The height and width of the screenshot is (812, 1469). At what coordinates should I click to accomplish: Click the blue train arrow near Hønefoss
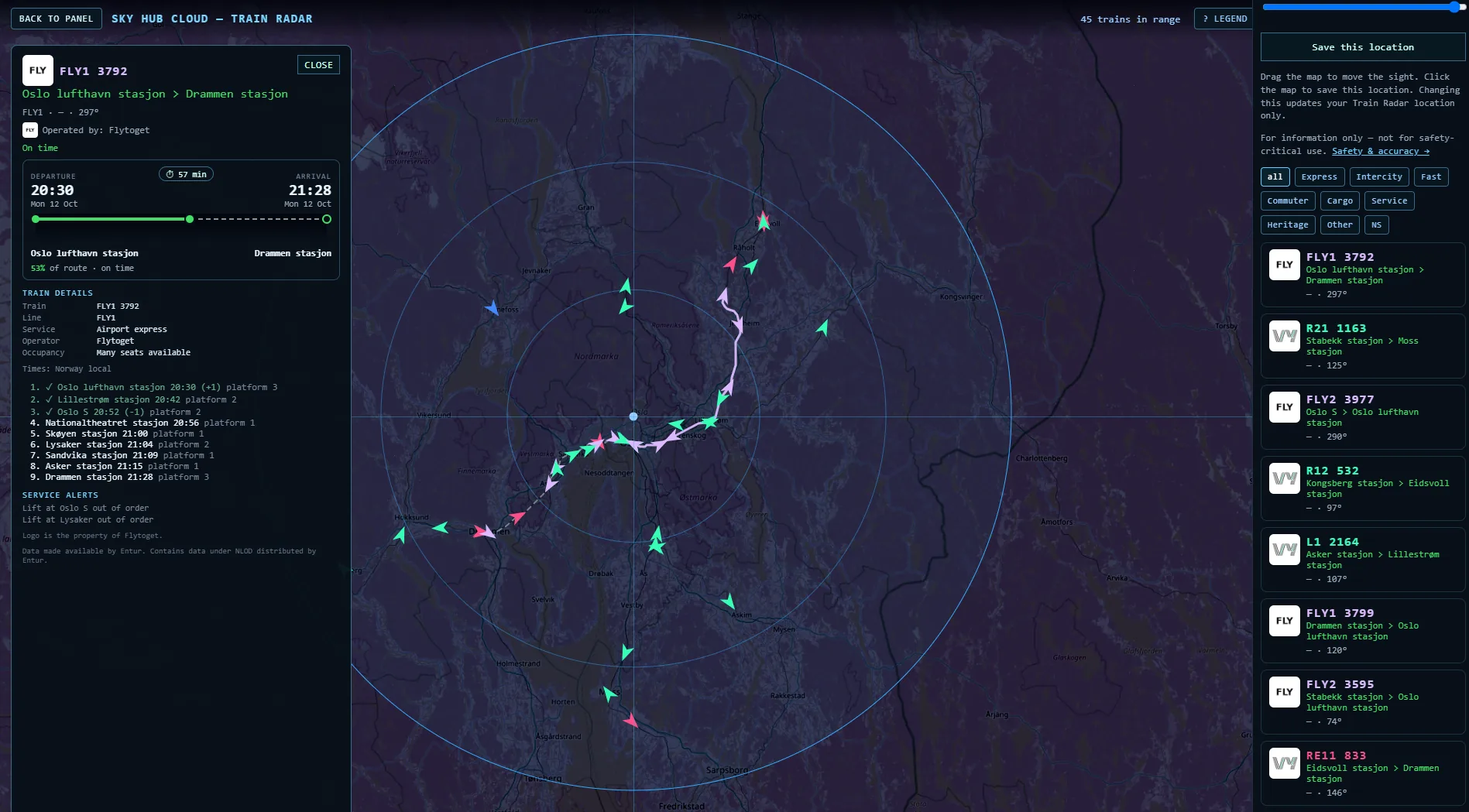[x=492, y=308]
